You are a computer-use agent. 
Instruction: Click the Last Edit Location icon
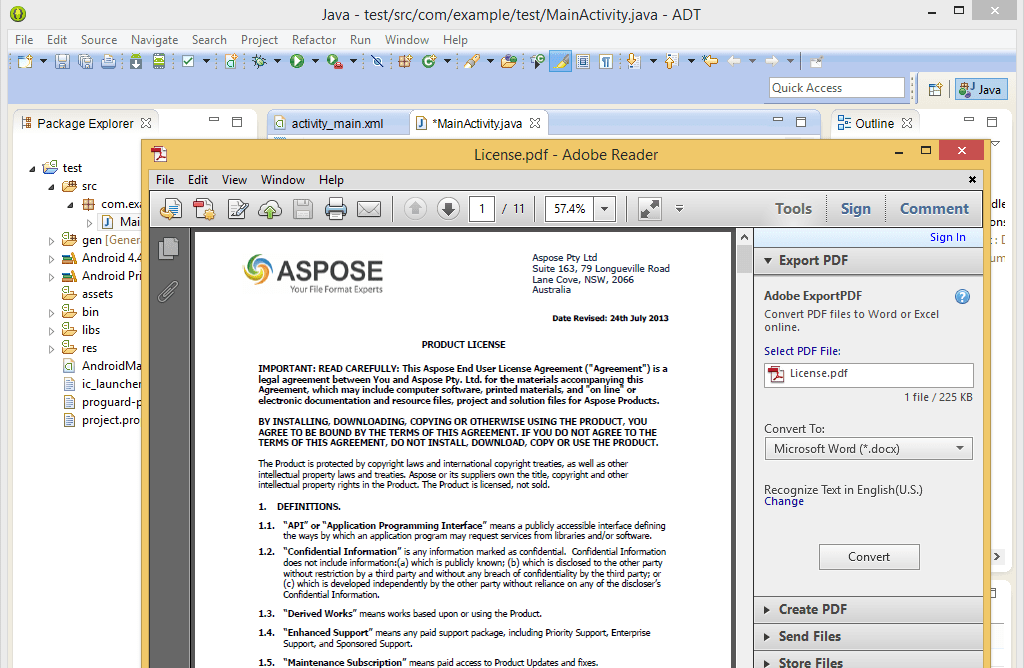(710, 61)
